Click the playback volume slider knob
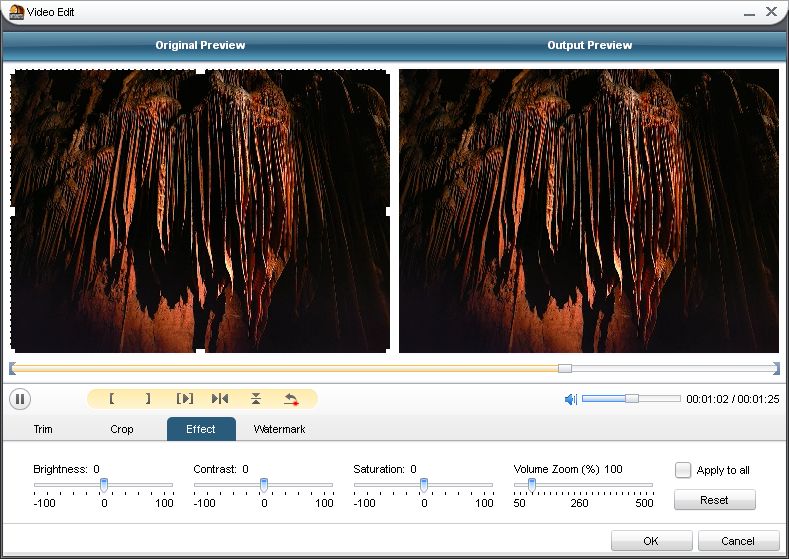 coord(632,398)
